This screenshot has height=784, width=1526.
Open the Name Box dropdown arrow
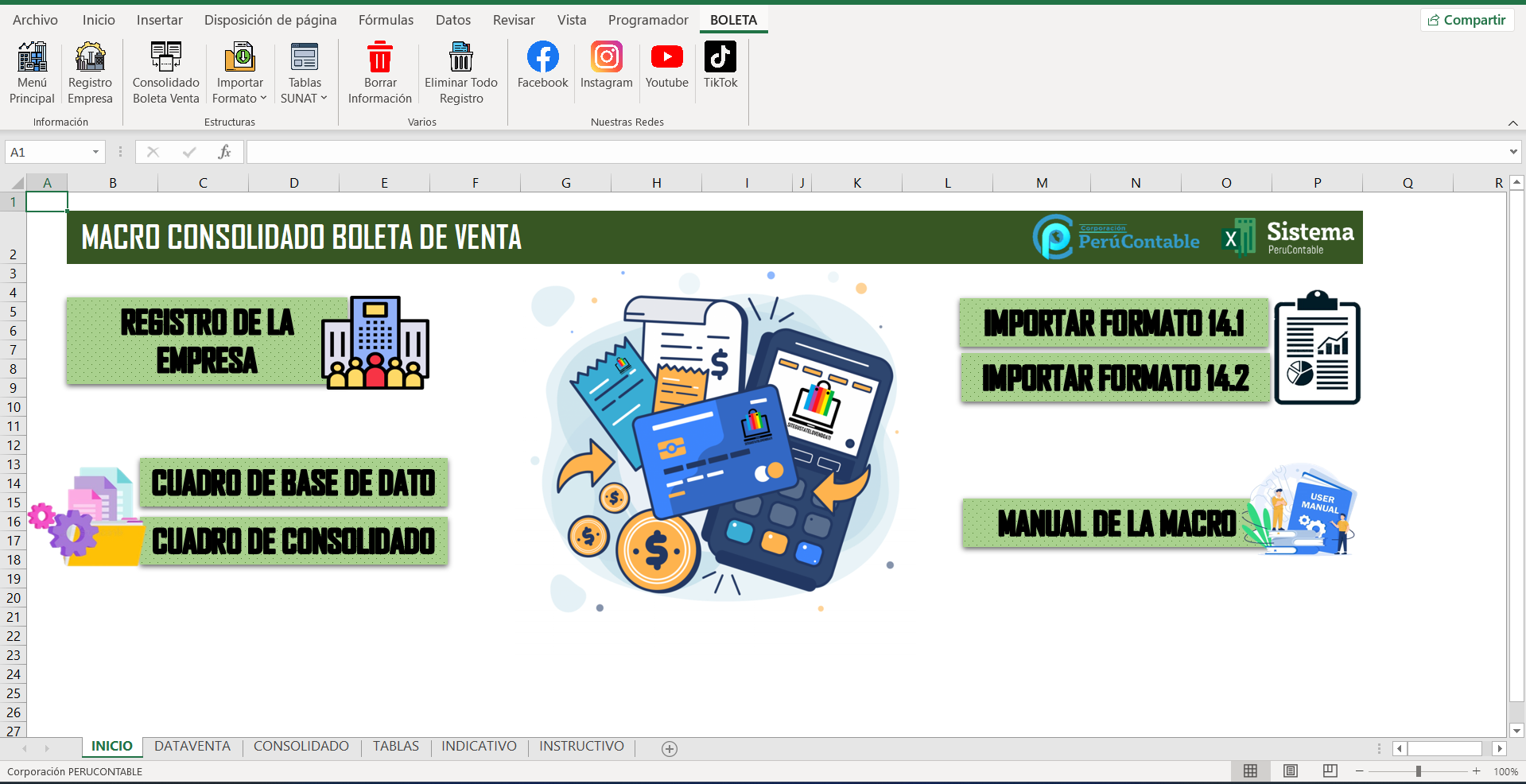[95, 152]
